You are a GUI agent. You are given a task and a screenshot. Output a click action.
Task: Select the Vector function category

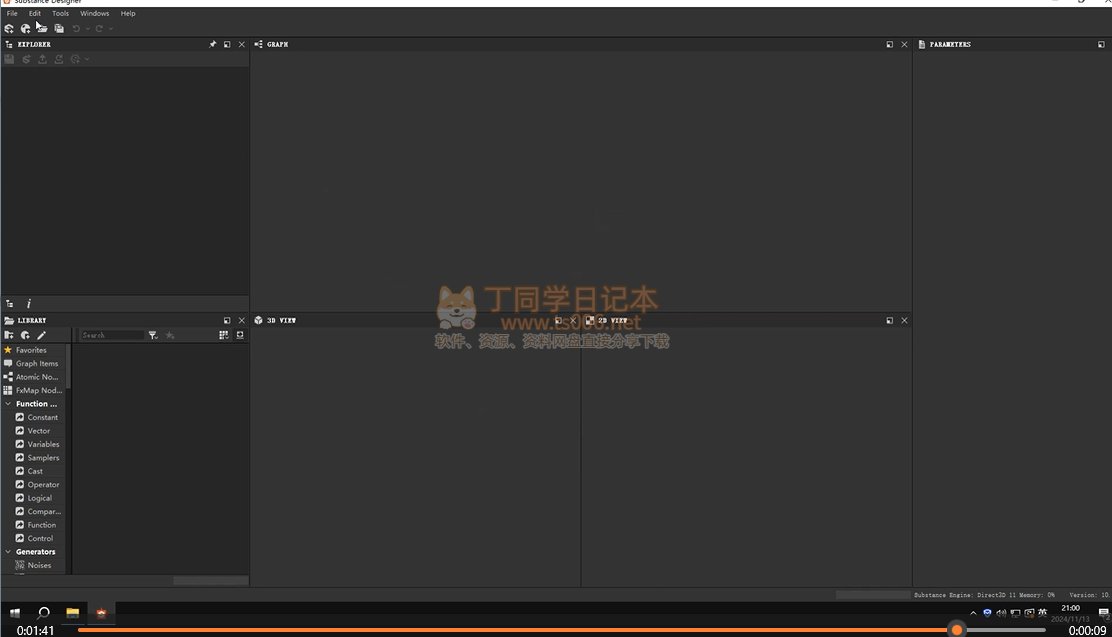tap(40, 431)
